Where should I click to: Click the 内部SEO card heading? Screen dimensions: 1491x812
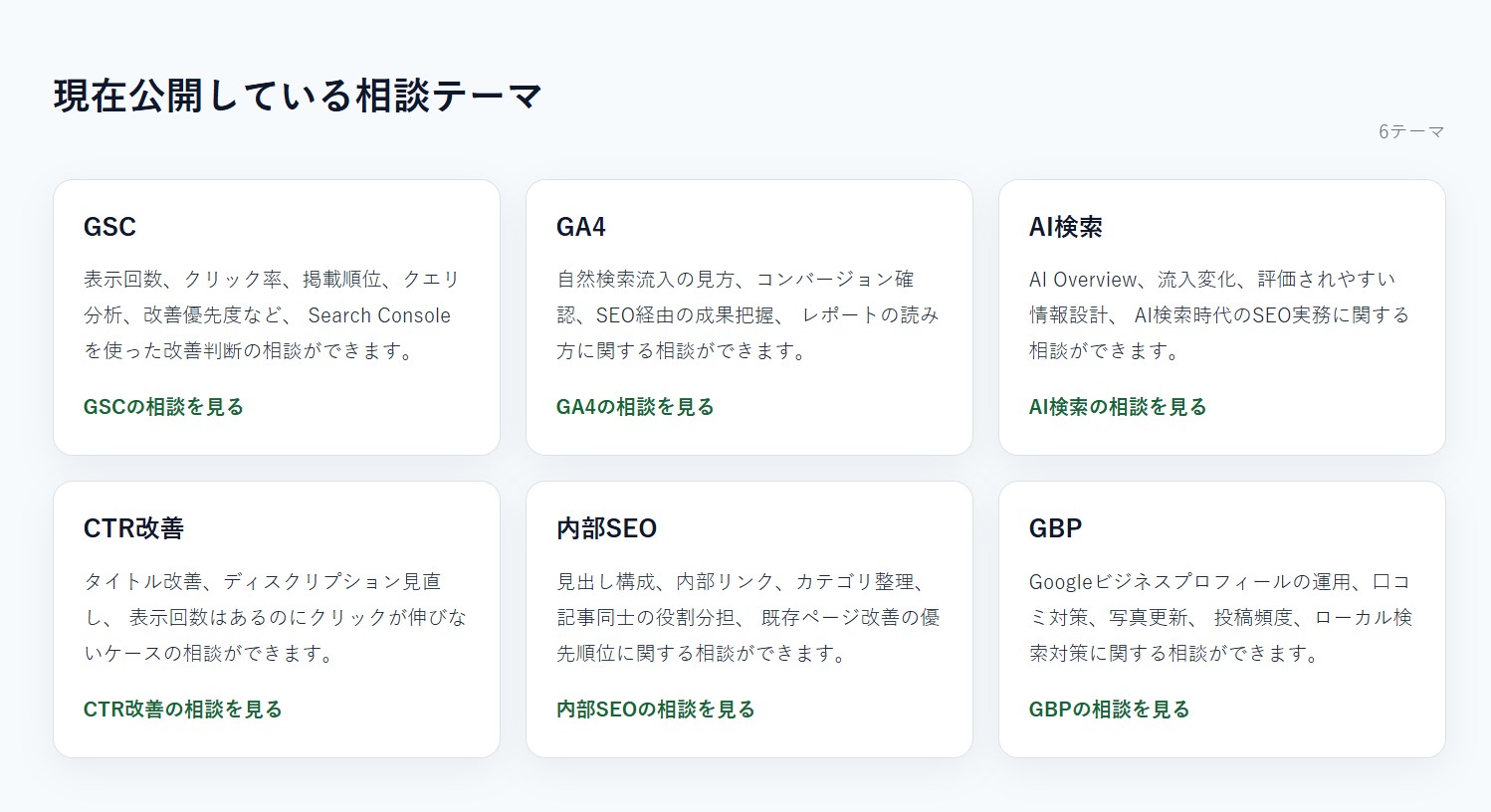[606, 528]
